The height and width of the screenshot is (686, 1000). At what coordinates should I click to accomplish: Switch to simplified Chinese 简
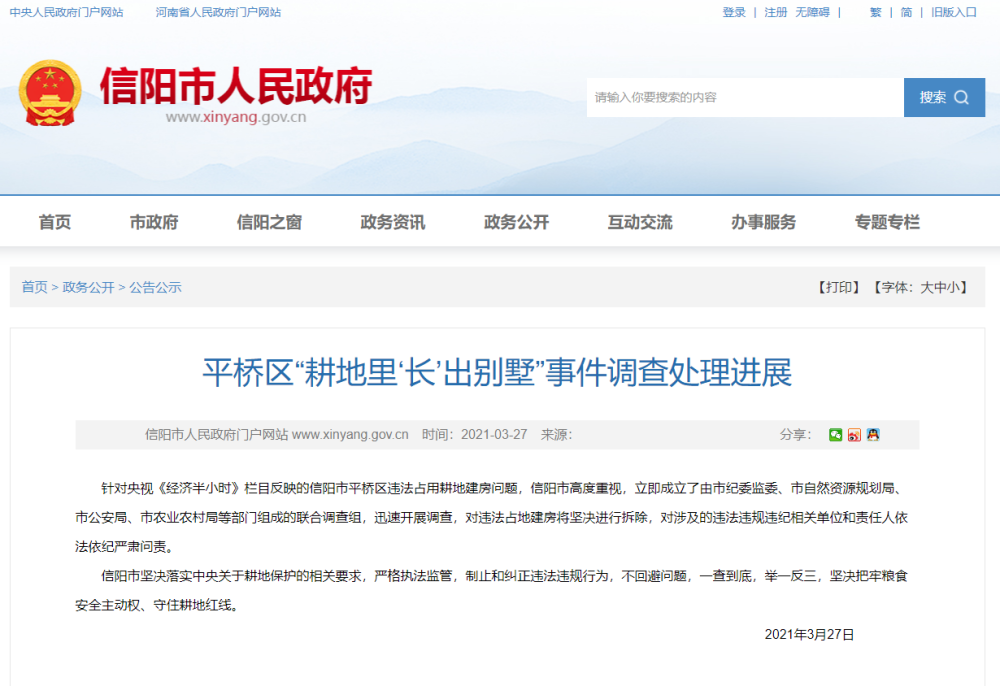906,12
